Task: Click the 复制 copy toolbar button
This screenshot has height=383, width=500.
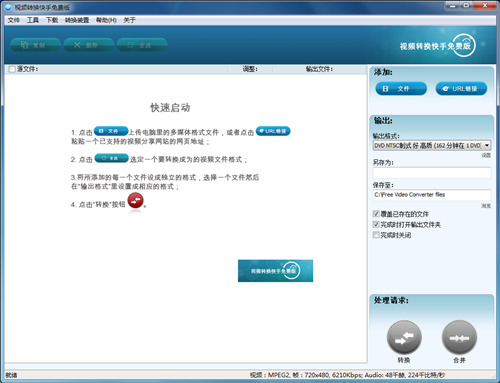Action: (x=35, y=45)
